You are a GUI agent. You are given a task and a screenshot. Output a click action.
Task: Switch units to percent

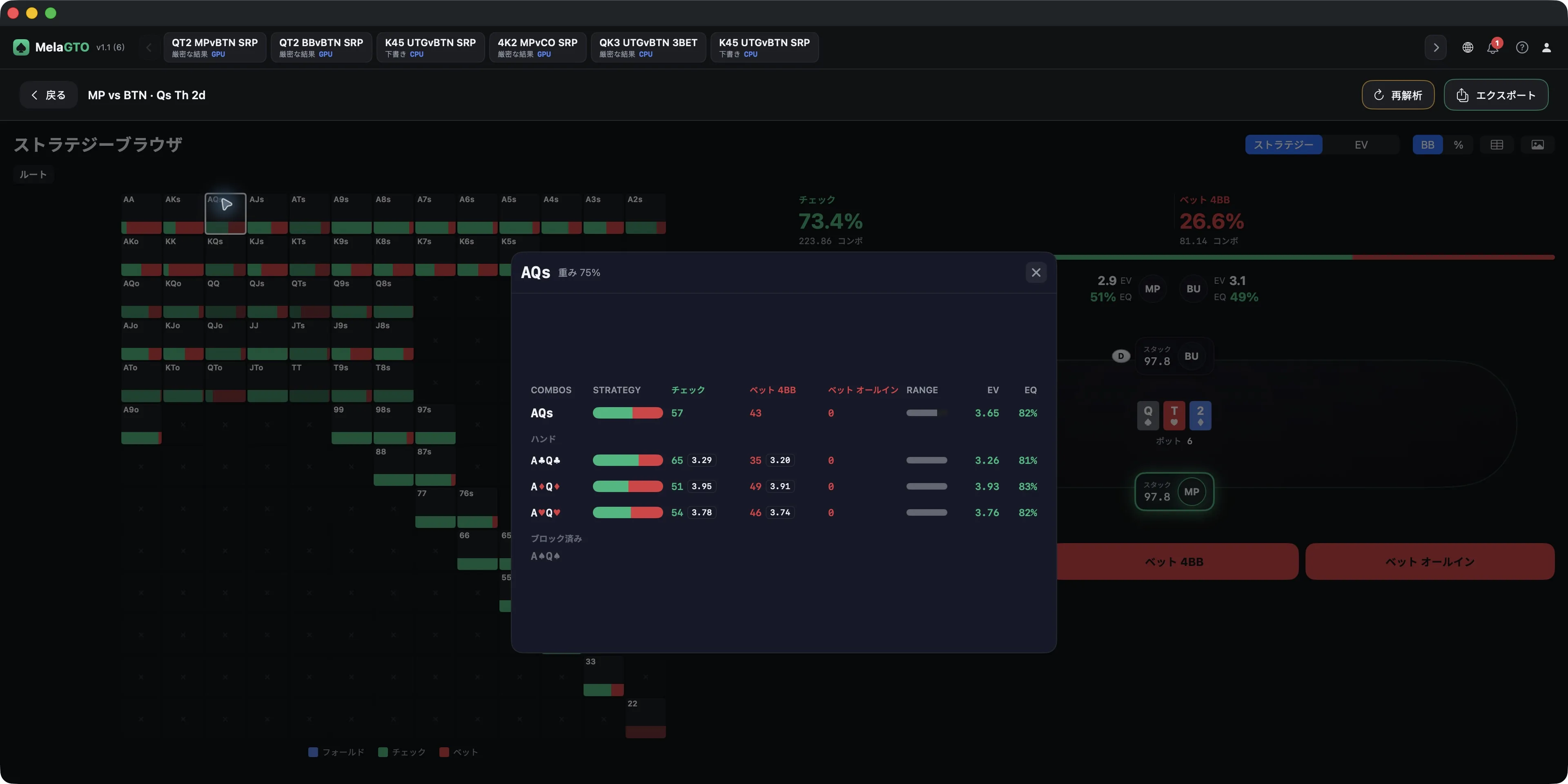(x=1458, y=145)
